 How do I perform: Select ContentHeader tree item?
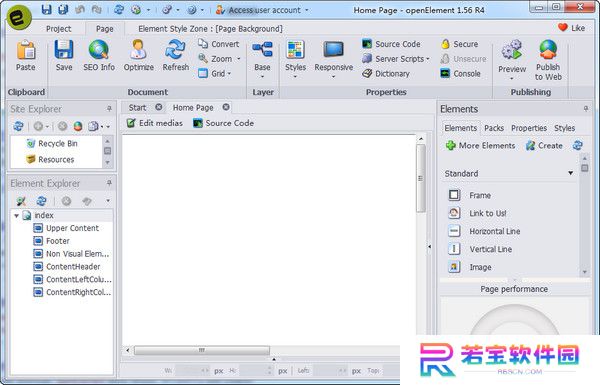(67, 267)
